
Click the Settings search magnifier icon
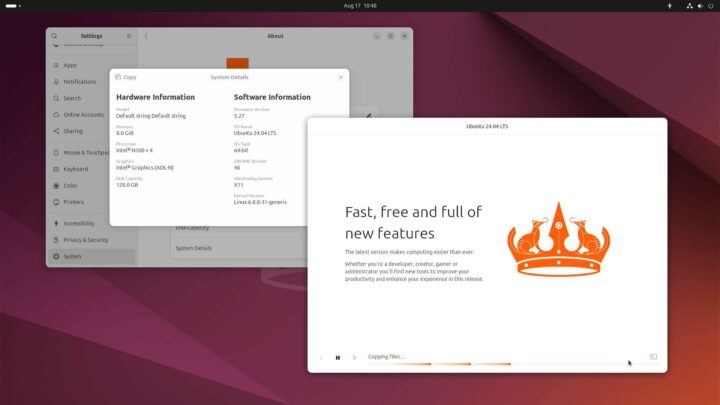(x=54, y=36)
